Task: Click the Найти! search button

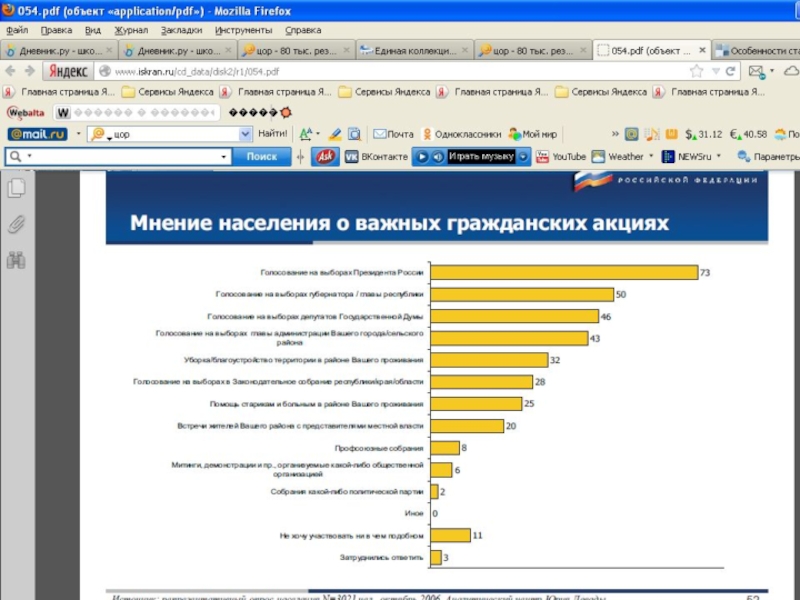Action: 272,133
